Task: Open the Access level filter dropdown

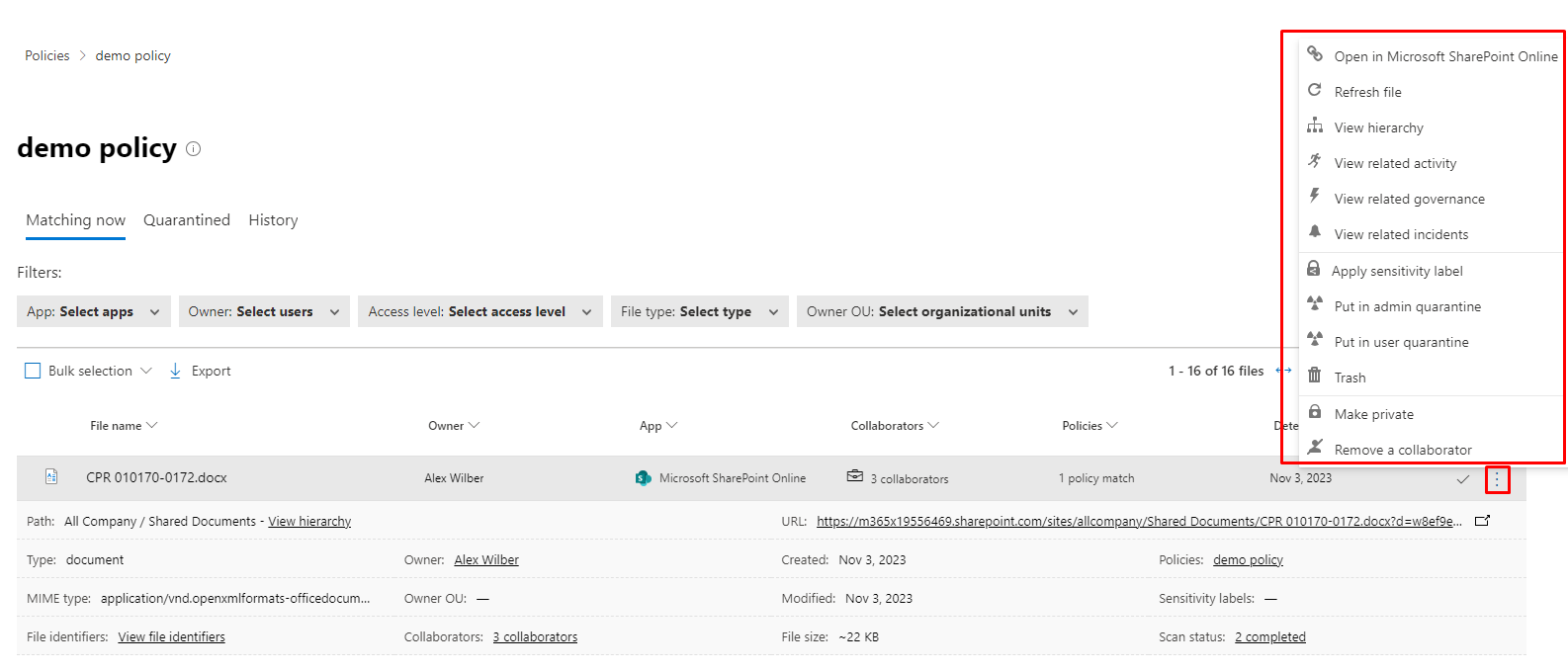Action: 479,311
